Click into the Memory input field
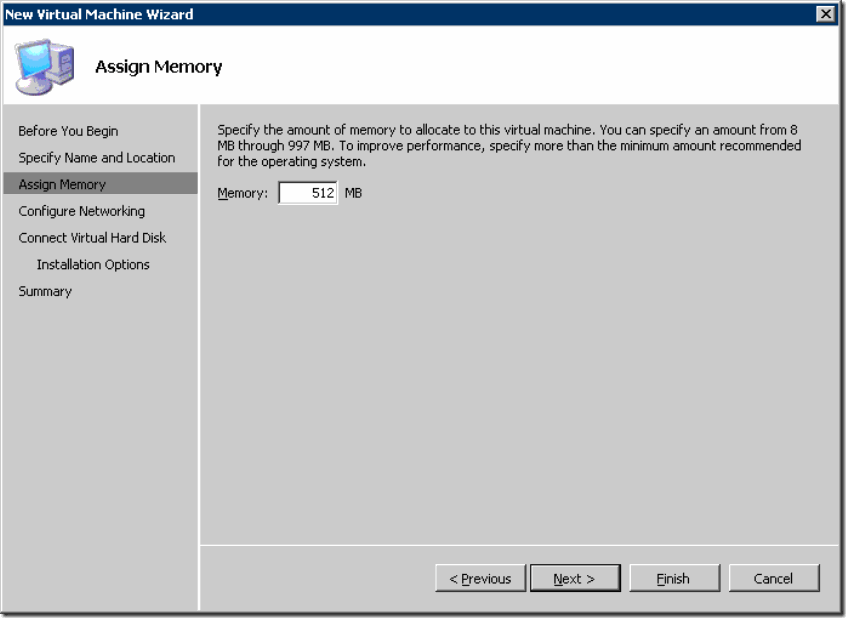Screen dimensions: 846x618 308,193
